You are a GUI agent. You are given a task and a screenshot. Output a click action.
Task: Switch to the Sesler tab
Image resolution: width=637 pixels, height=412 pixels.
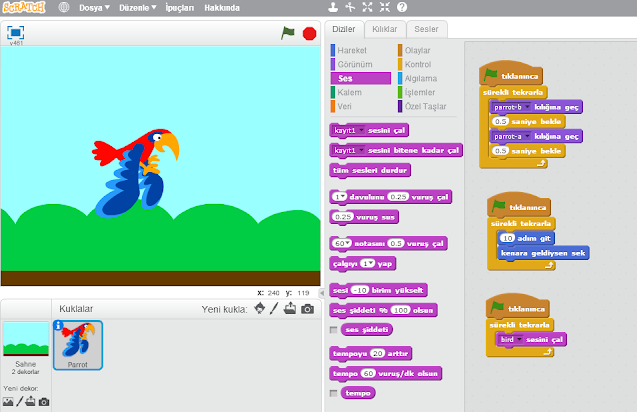point(426,29)
